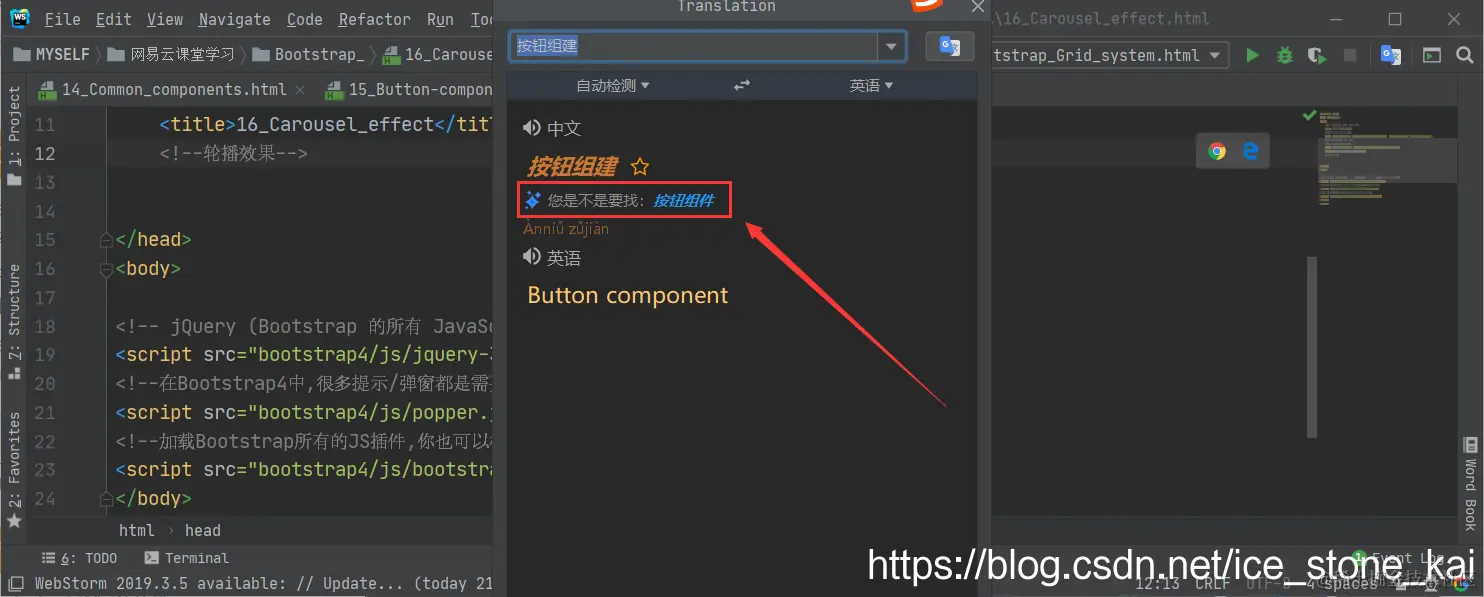1484x597 pixels.
Task: Open the 英语 target language dropdown
Action: [x=871, y=86]
